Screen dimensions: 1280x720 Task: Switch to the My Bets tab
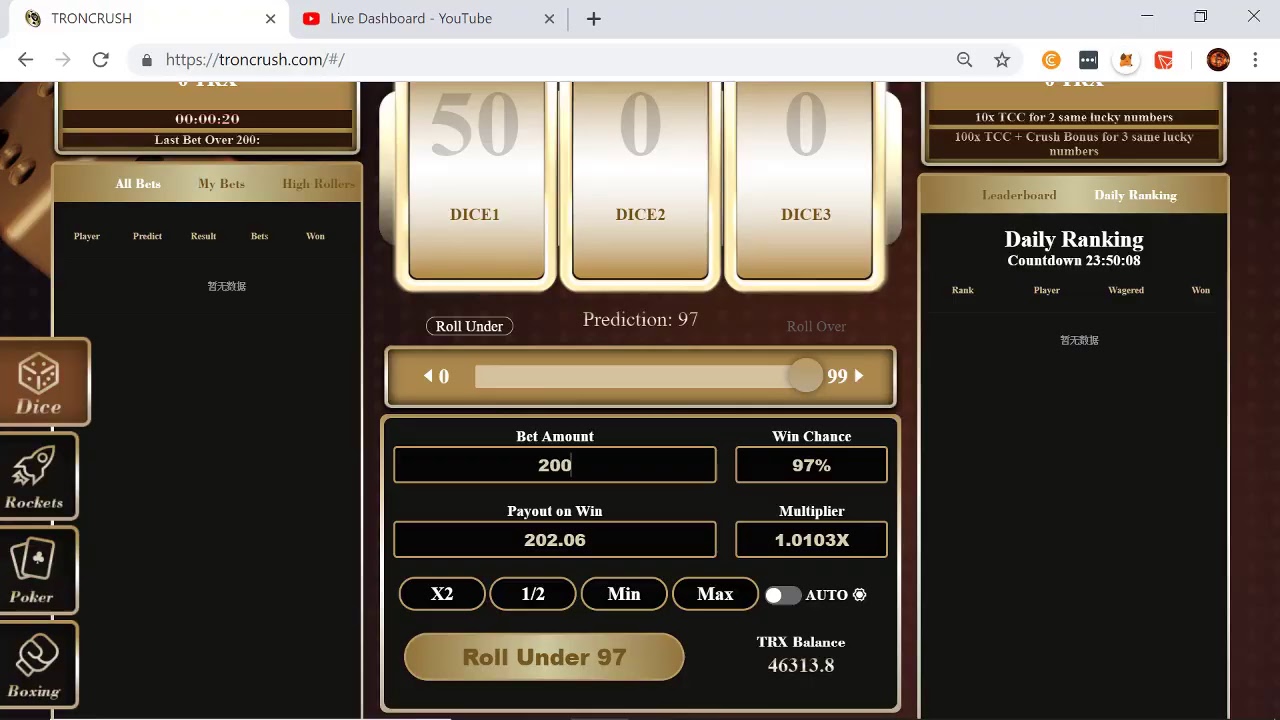point(221,184)
